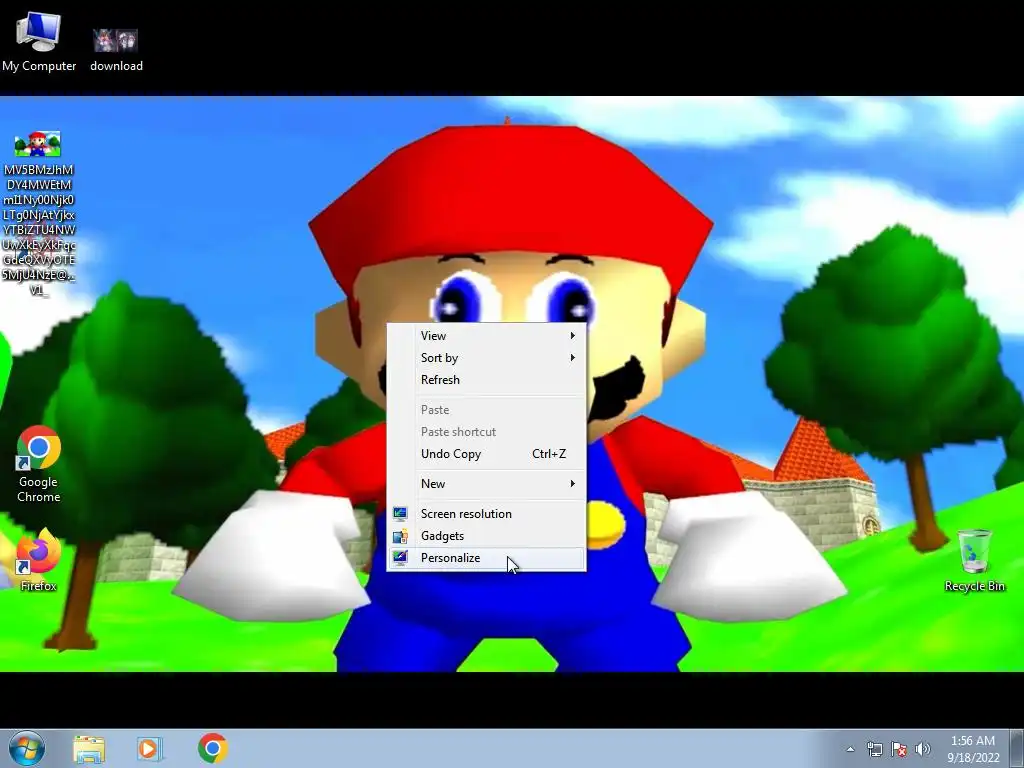Click the Personalize menu icon
The width and height of the screenshot is (1024, 768).
(x=400, y=558)
